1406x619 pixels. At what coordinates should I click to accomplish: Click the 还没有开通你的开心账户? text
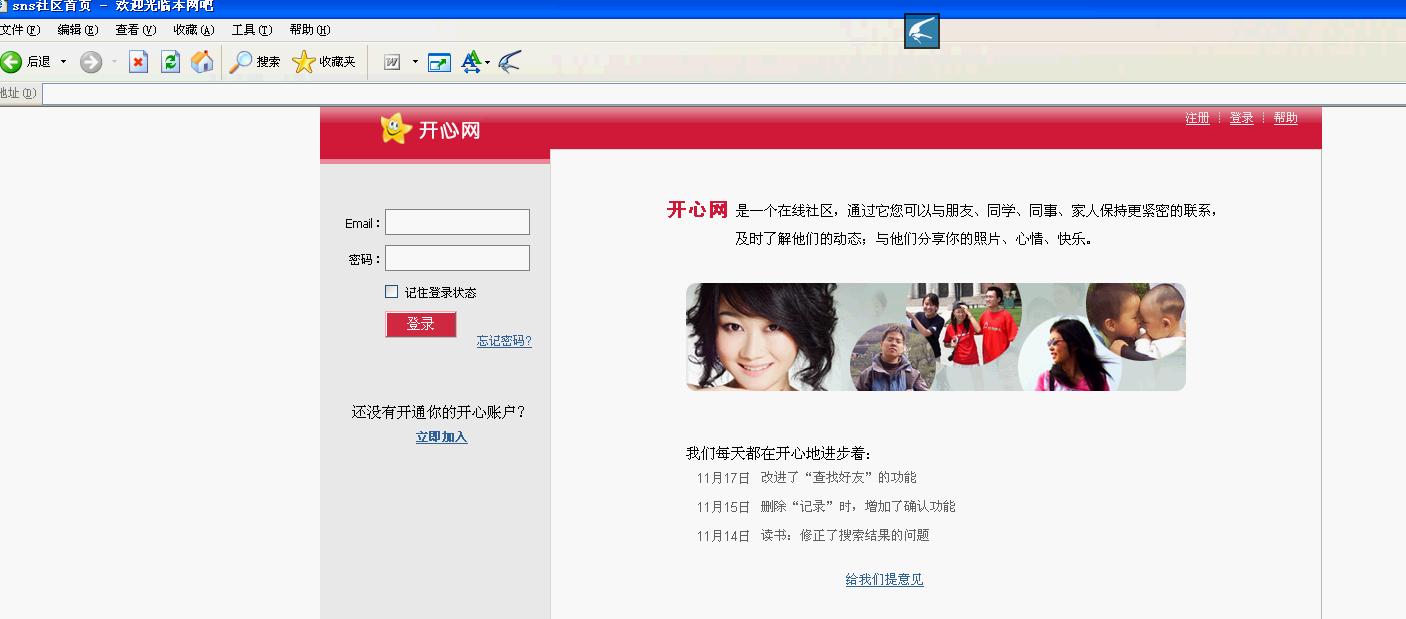click(x=439, y=412)
